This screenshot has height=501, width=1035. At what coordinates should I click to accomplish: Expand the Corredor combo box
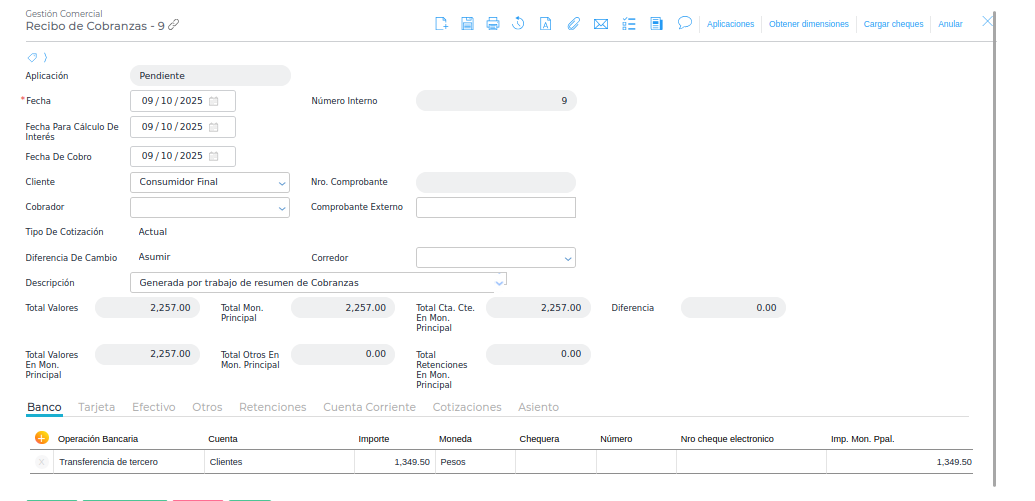click(x=567, y=258)
